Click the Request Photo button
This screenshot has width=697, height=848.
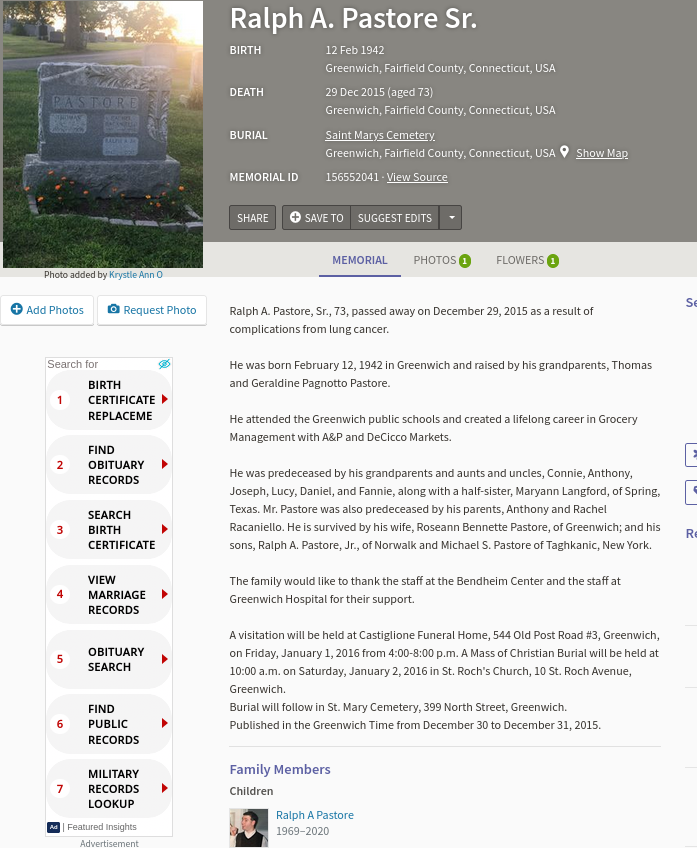(x=152, y=310)
